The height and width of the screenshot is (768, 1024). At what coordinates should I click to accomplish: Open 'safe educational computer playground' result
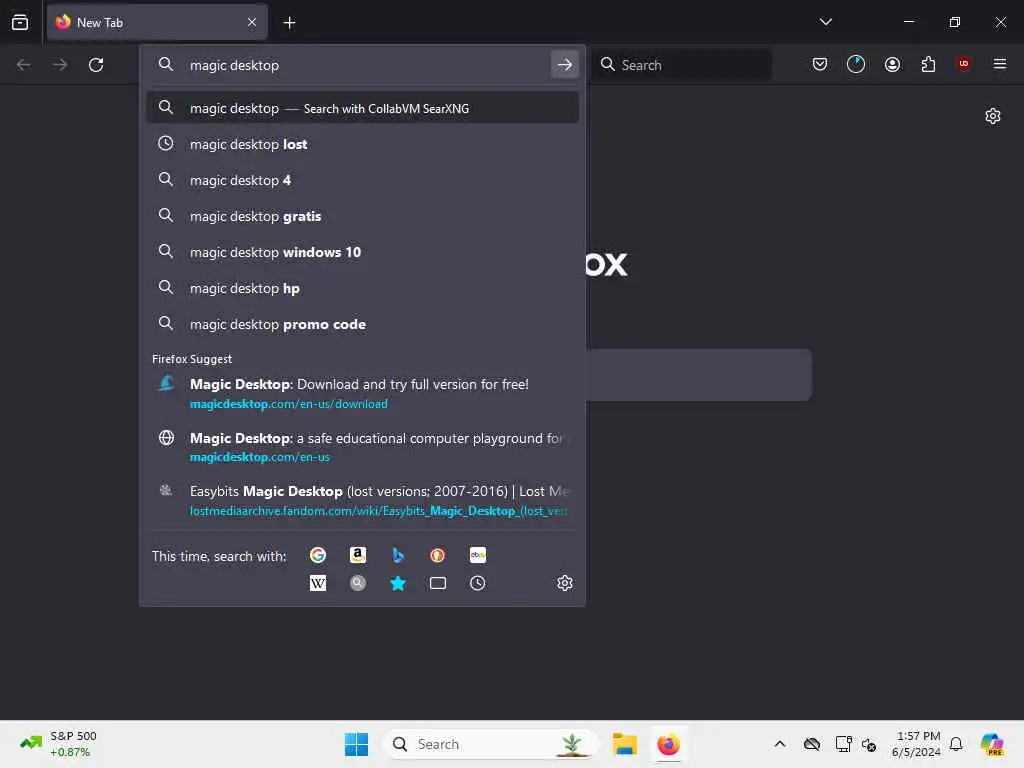tap(362, 447)
